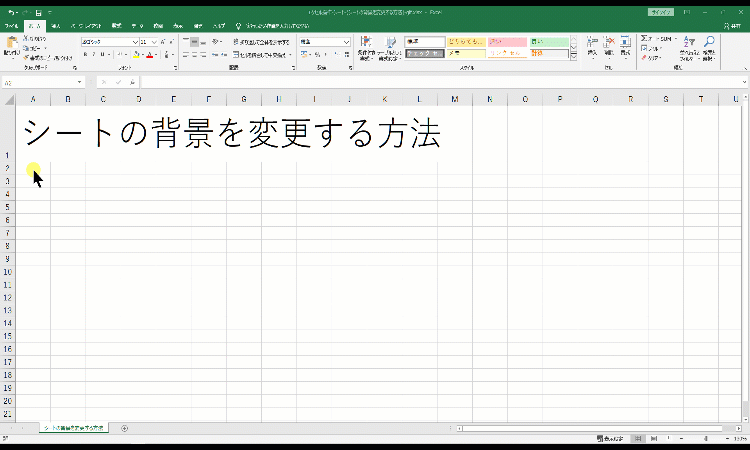Click the Insert cells icon

[592, 47]
